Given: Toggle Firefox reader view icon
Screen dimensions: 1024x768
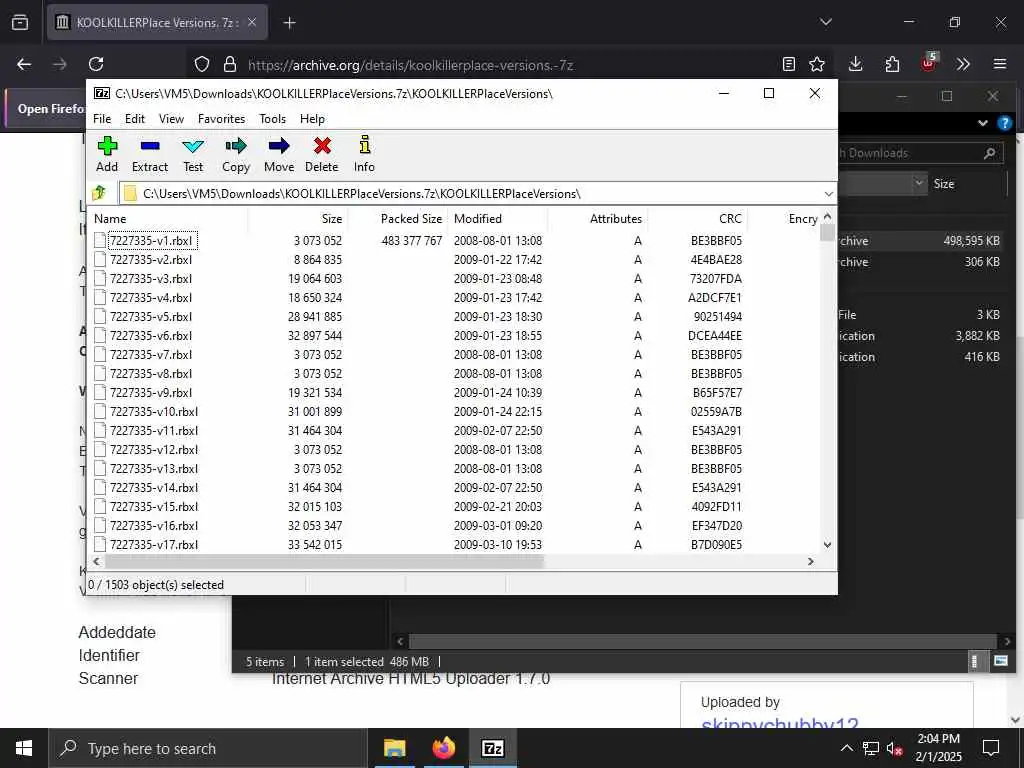Looking at the screenshot, I should click(789, 64).
